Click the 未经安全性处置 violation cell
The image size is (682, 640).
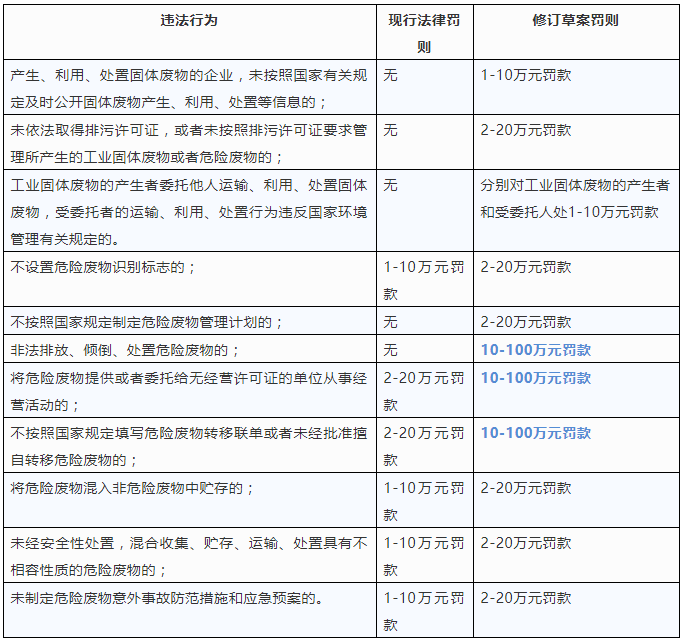[189, 556]
